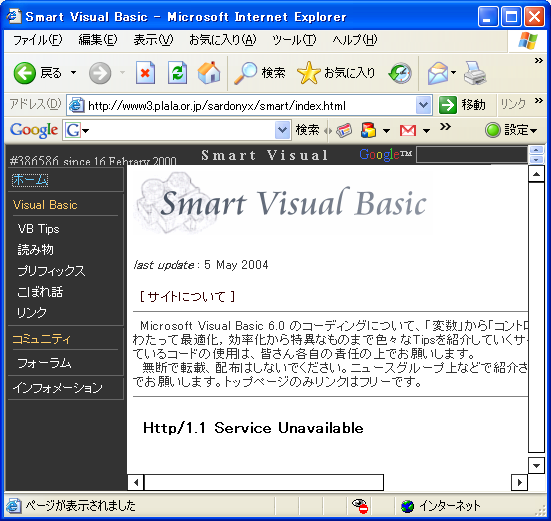Open the お気に入り(A) menu
This screenshot has height=521, width=551.
(223, 40)
